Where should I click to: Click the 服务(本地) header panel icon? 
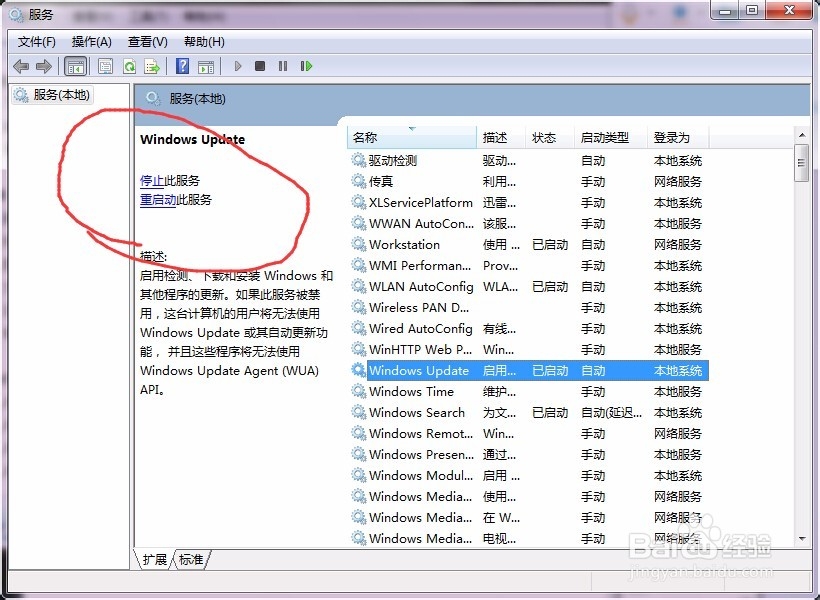click(x=153, y=98)
